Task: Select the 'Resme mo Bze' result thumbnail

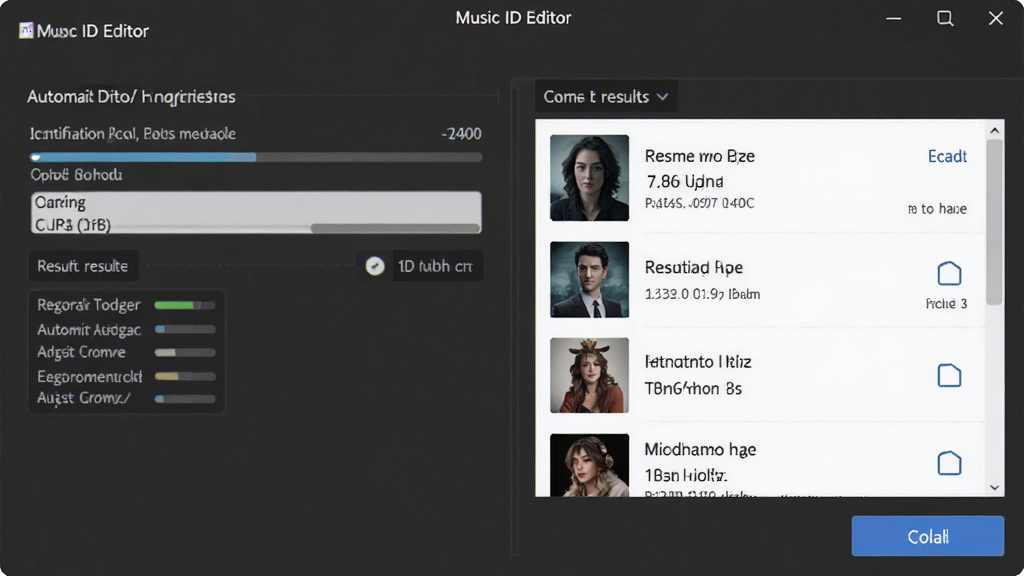Action: click(589, 178)
